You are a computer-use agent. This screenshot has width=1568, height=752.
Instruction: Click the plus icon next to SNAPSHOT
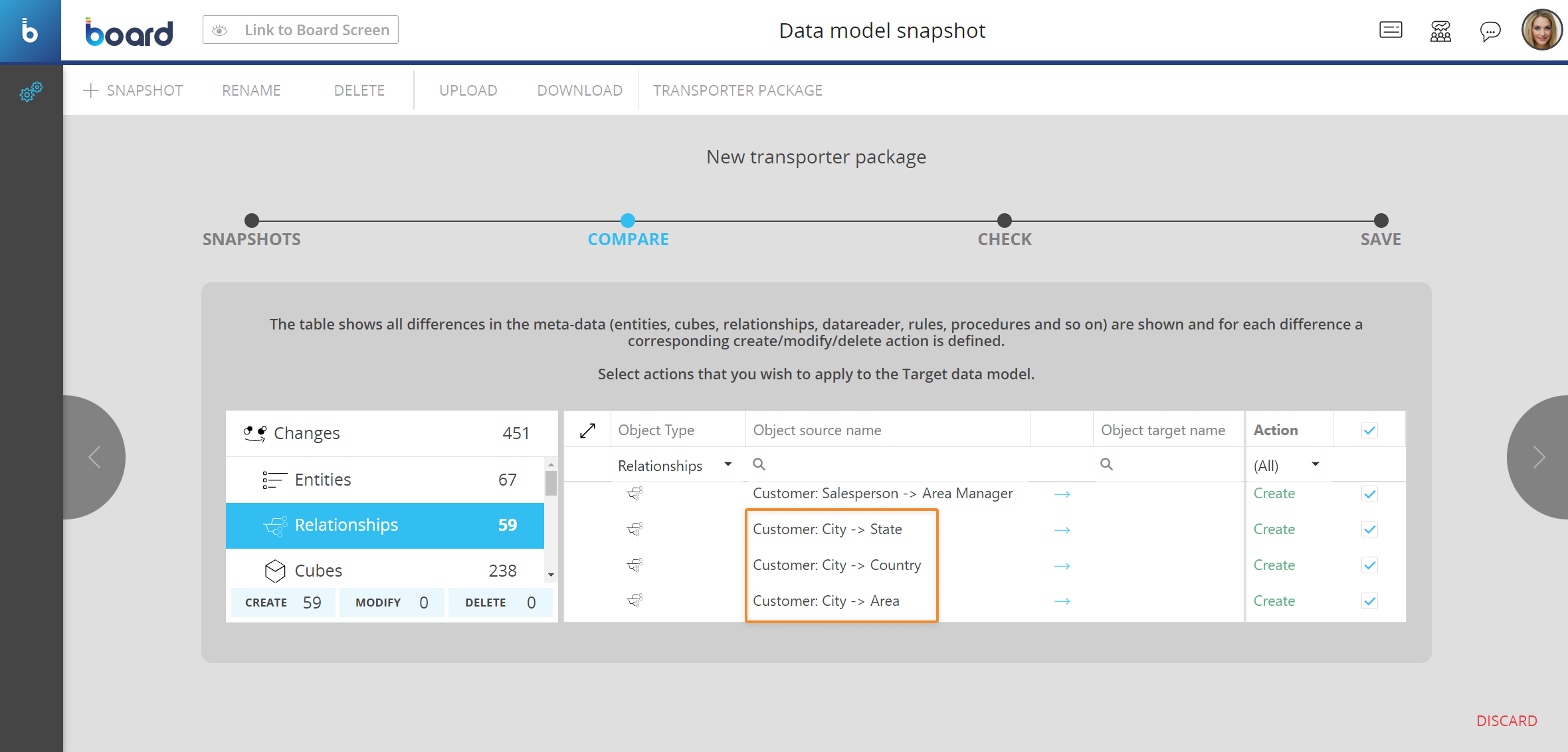pyautogui.click(x=91, y=90)
